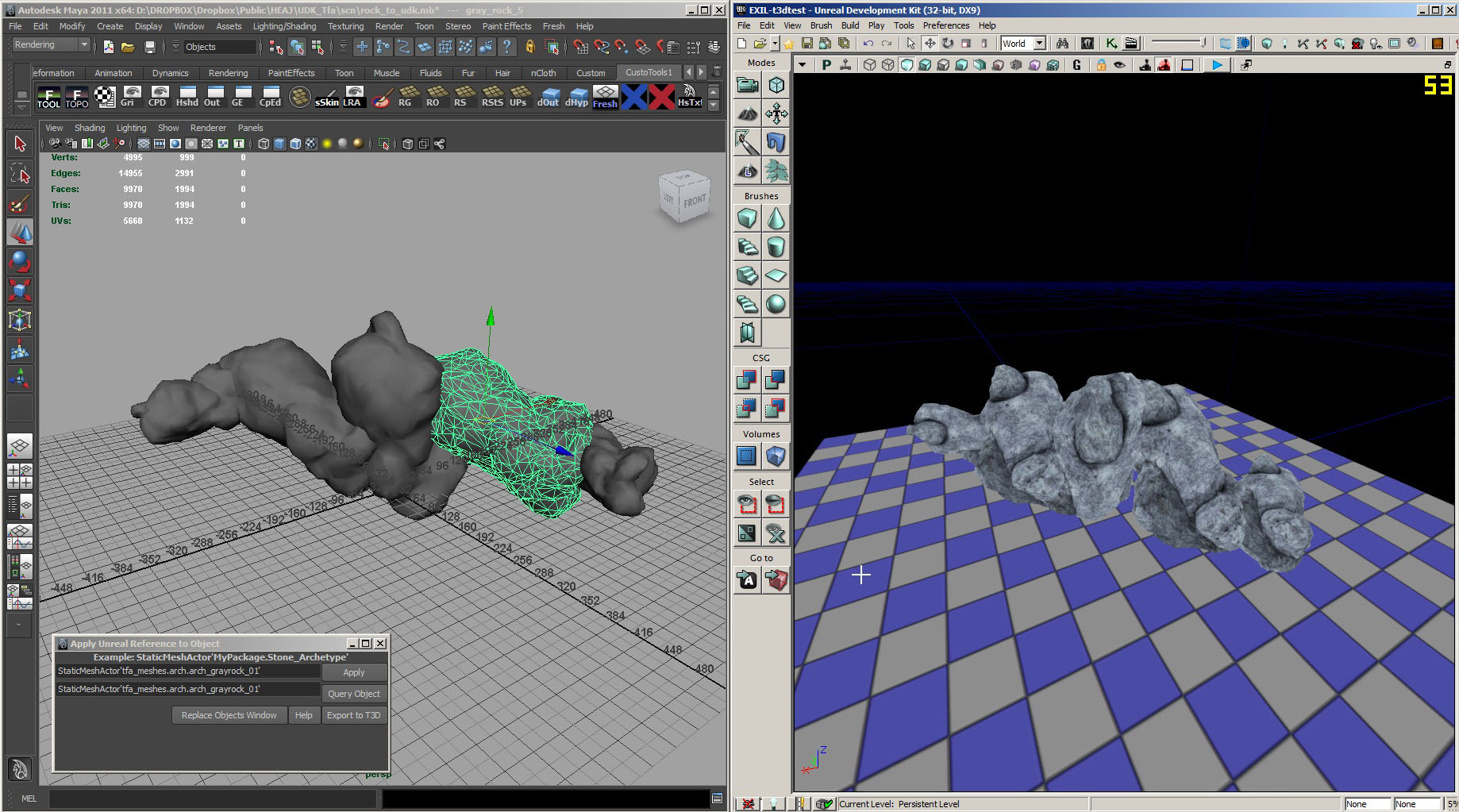Click Help in Apply Unreal Reference window
The image size is (1459, 812).
tap(303, 715)
